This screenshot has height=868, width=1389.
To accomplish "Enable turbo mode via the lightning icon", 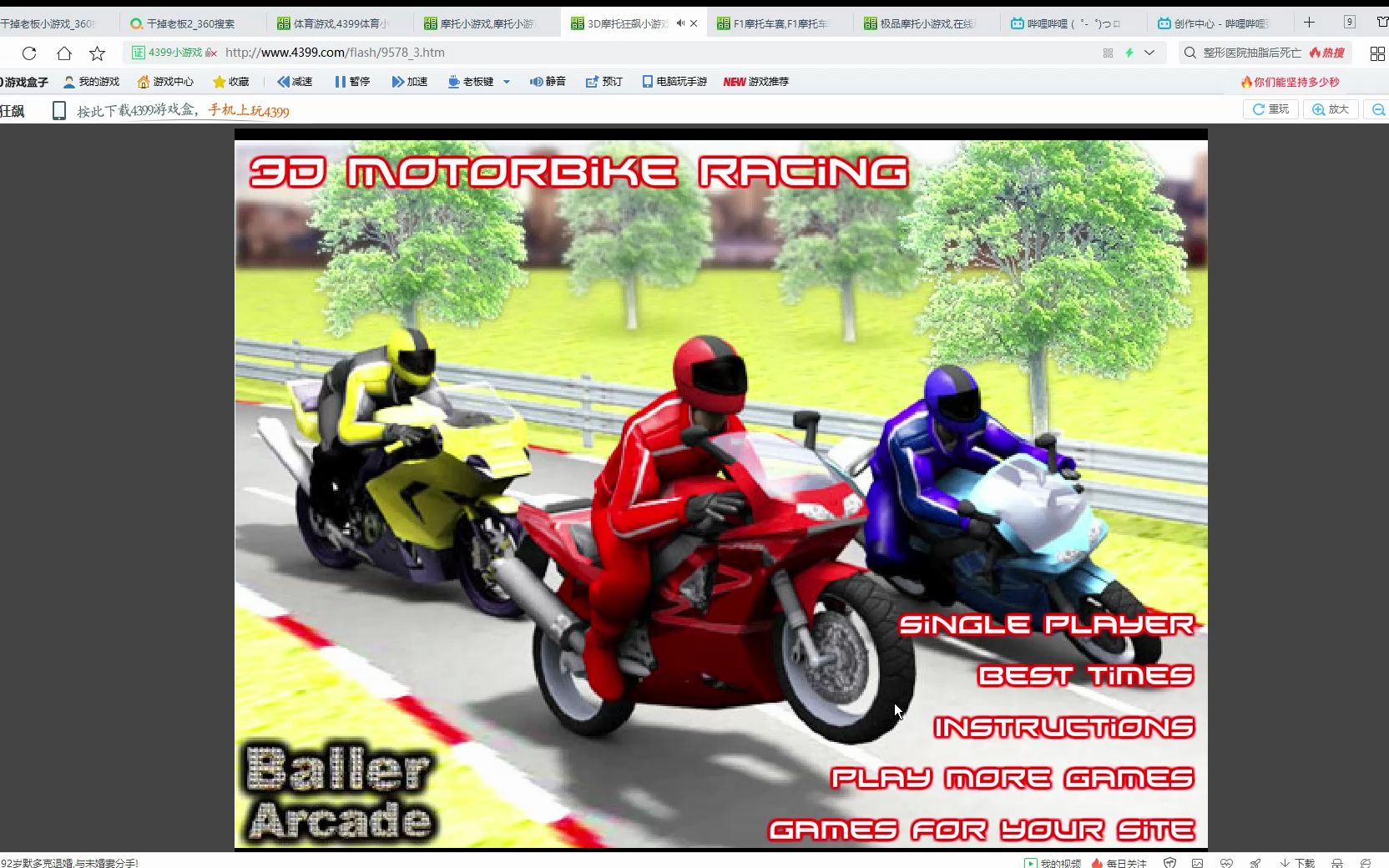I will click(1129, 53).
